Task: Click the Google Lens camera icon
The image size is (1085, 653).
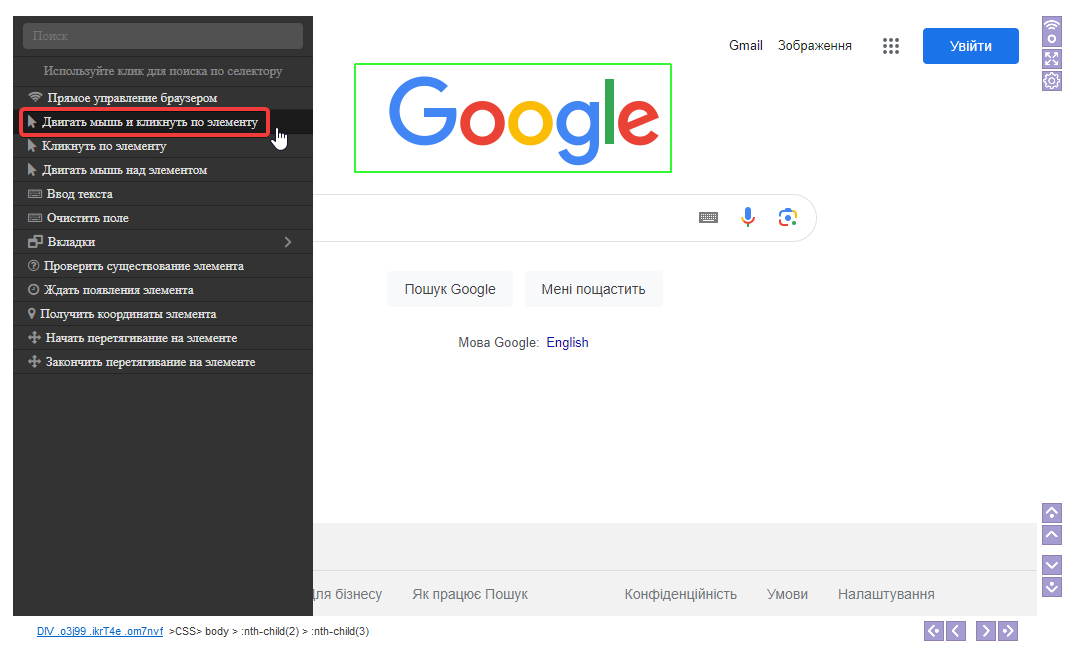Action: (788, 217)
